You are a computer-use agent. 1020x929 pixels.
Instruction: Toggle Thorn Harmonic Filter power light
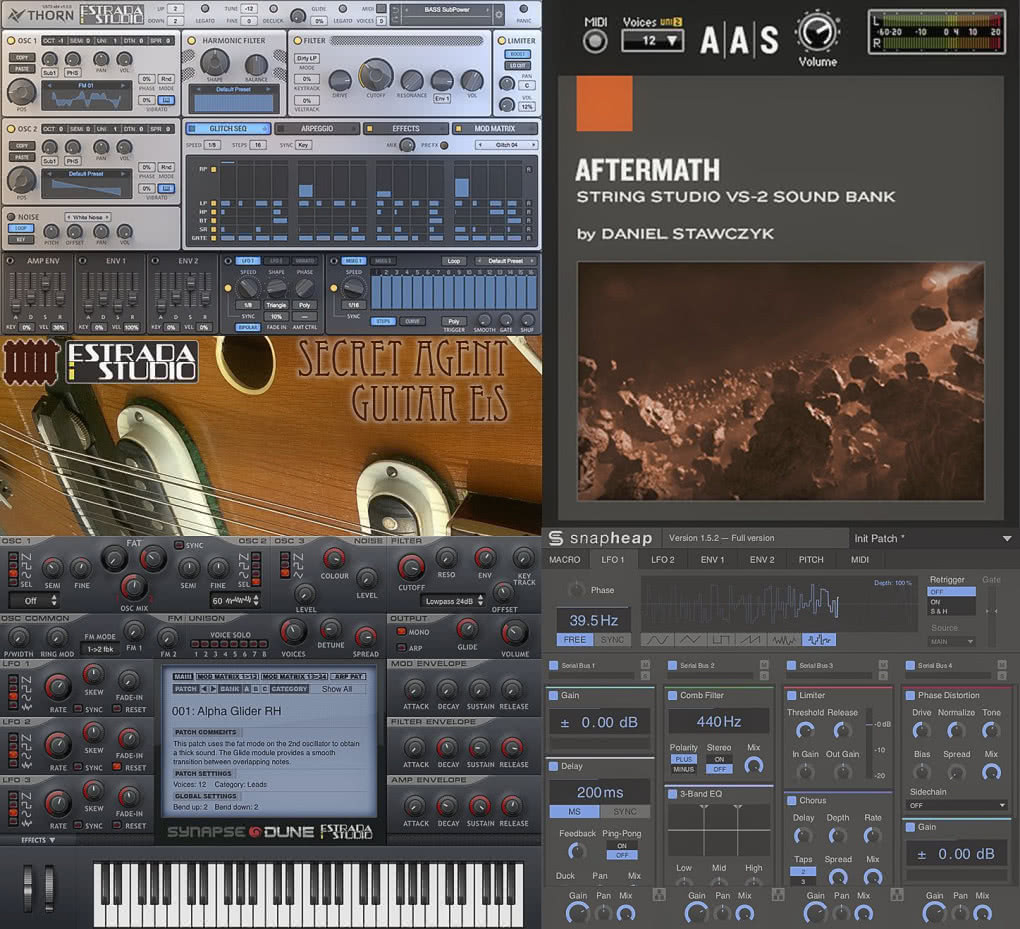tap(191, 40)
